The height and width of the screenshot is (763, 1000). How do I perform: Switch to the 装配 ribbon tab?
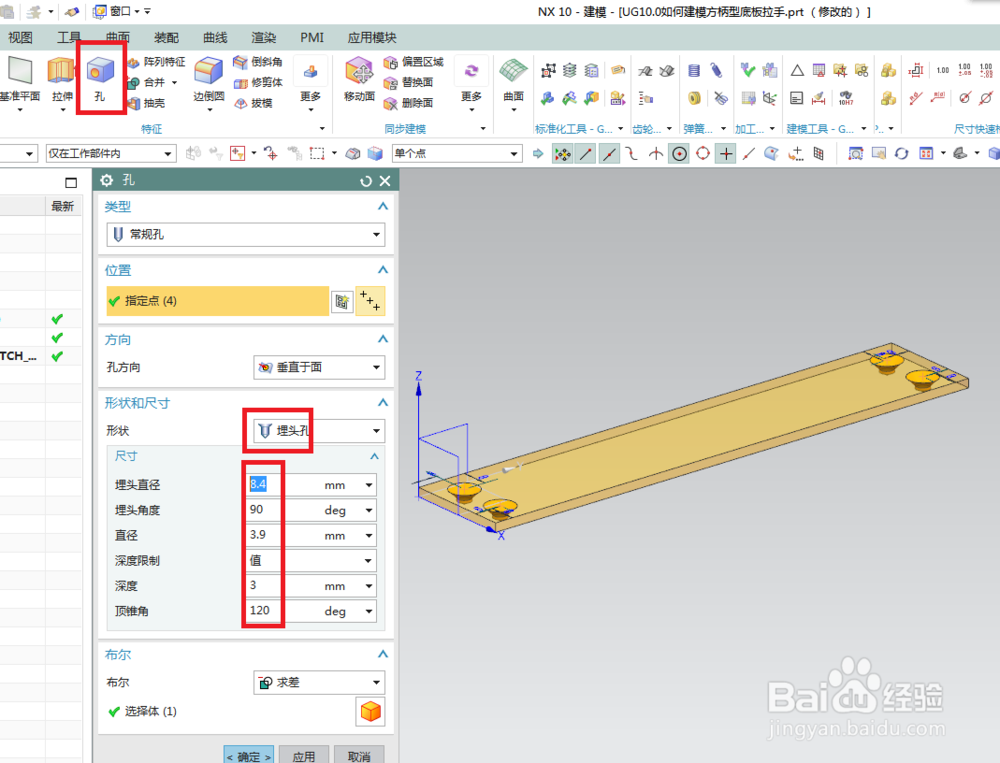tap(164, 37)
